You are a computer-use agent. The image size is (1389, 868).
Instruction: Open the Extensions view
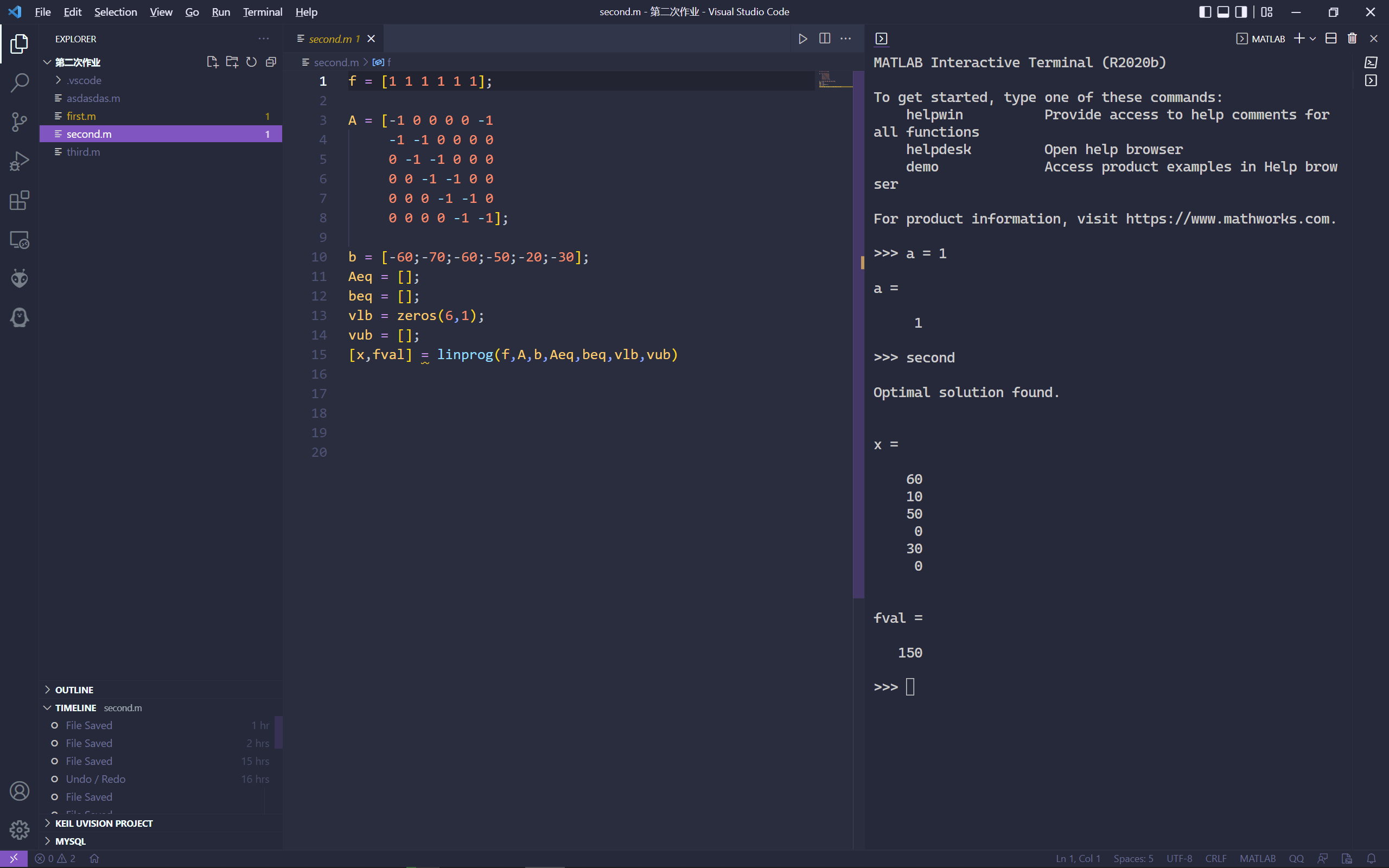[x=20, y=200]
